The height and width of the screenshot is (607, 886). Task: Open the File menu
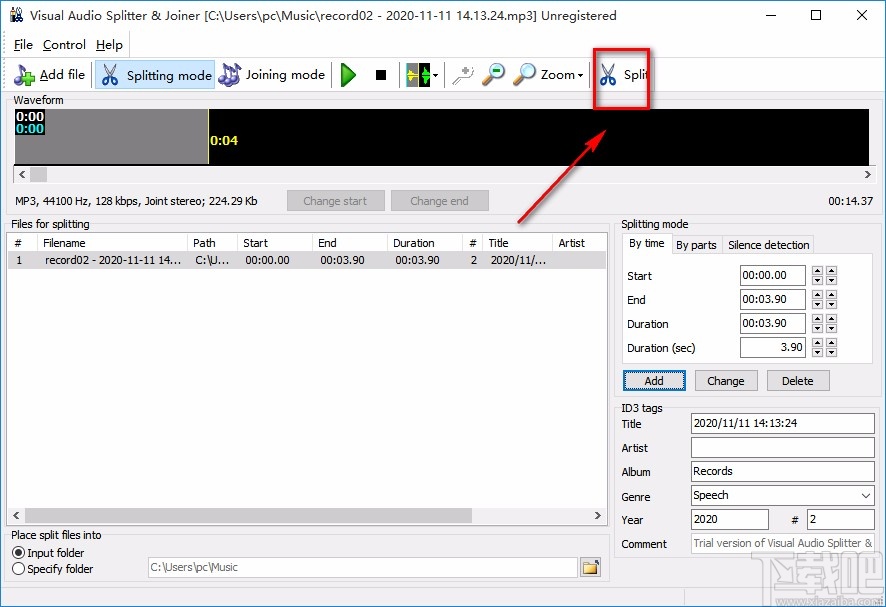click(x=23, y=45)
